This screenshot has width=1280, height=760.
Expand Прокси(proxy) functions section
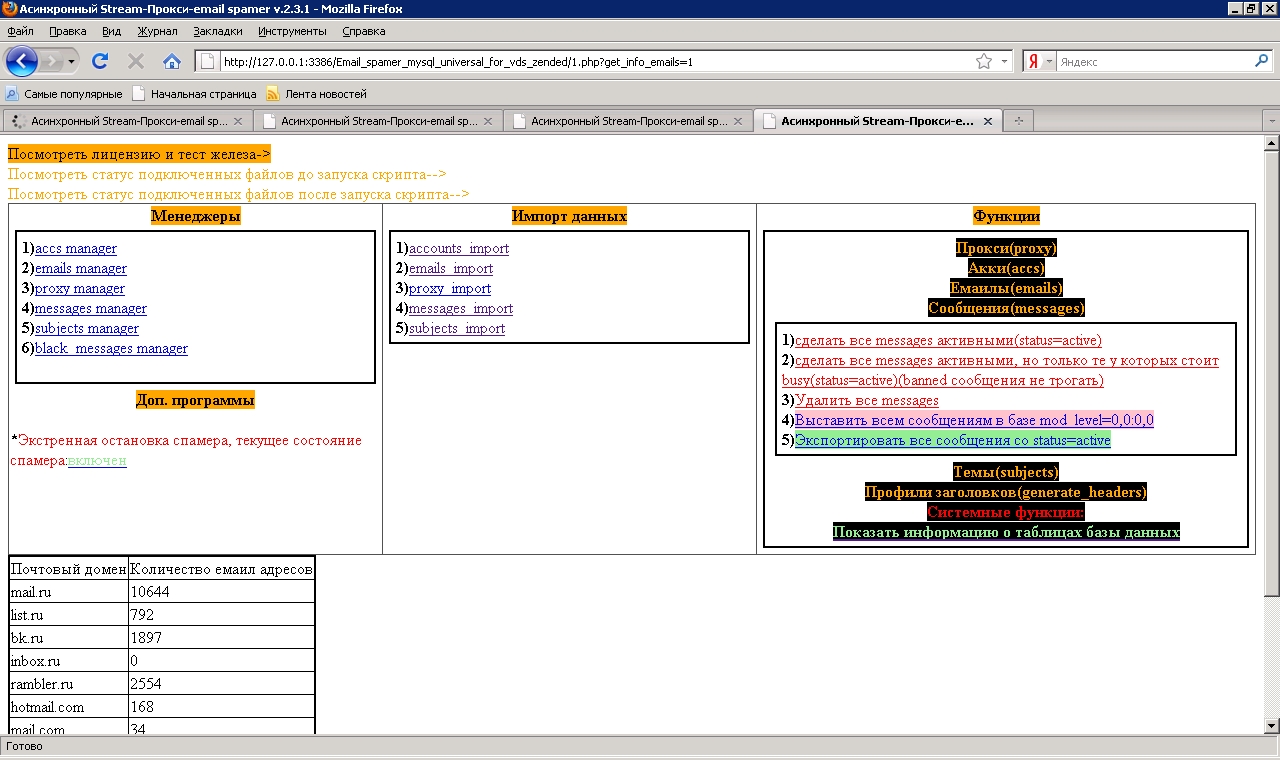(1006, 248)
